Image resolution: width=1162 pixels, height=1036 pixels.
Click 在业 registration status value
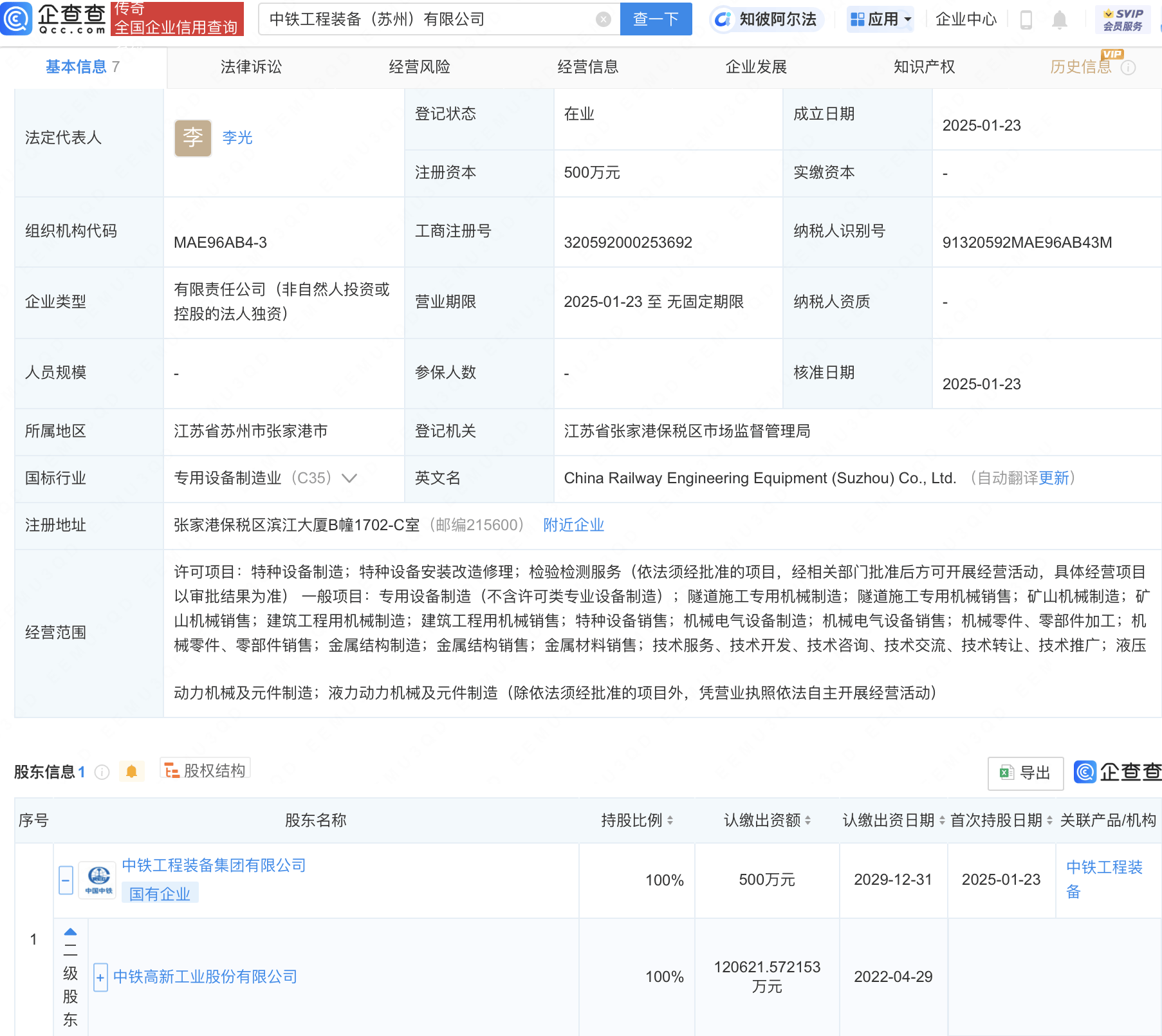[x=579, y=114]
